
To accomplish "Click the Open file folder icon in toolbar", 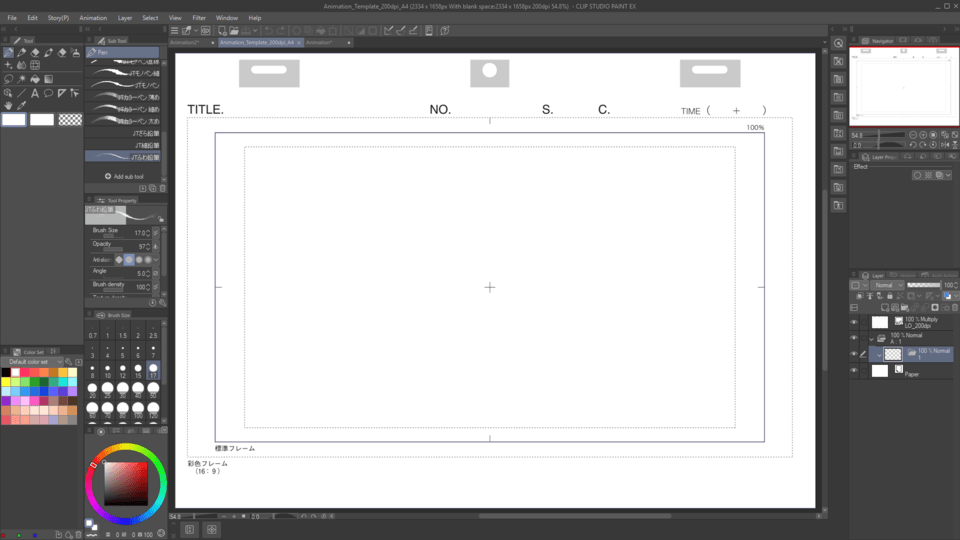I will click(x=234, y=31).
